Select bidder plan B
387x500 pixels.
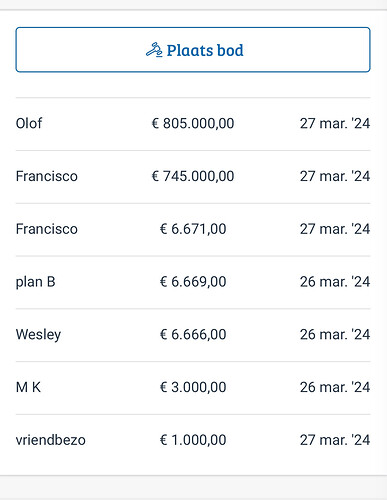coord(36,282)
